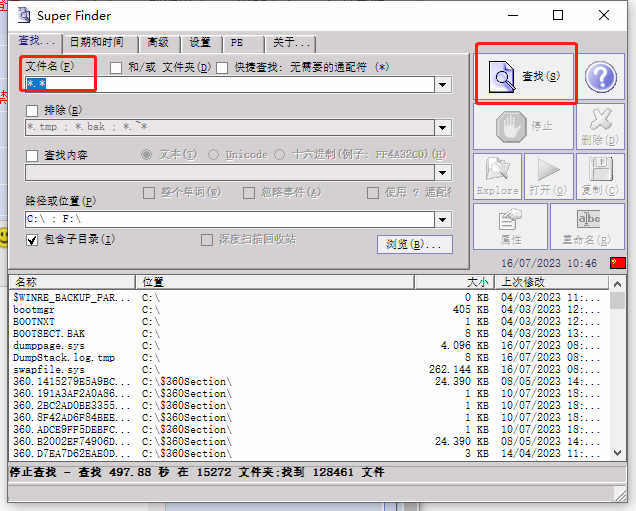
Task: Select the BOOTSECT.BAK result row
Action: (309, 334)
